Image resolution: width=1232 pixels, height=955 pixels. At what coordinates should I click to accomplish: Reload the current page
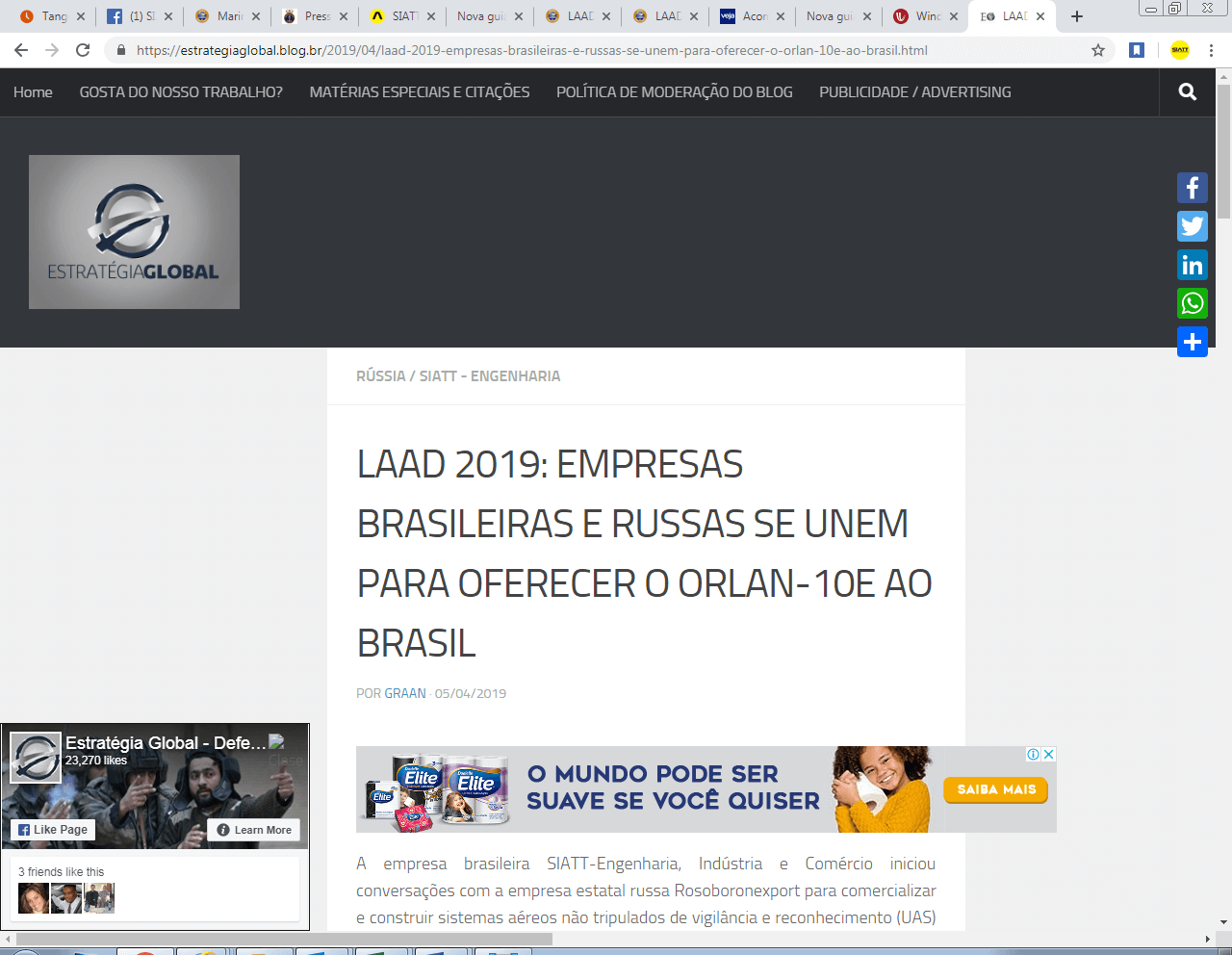[83, 50]
